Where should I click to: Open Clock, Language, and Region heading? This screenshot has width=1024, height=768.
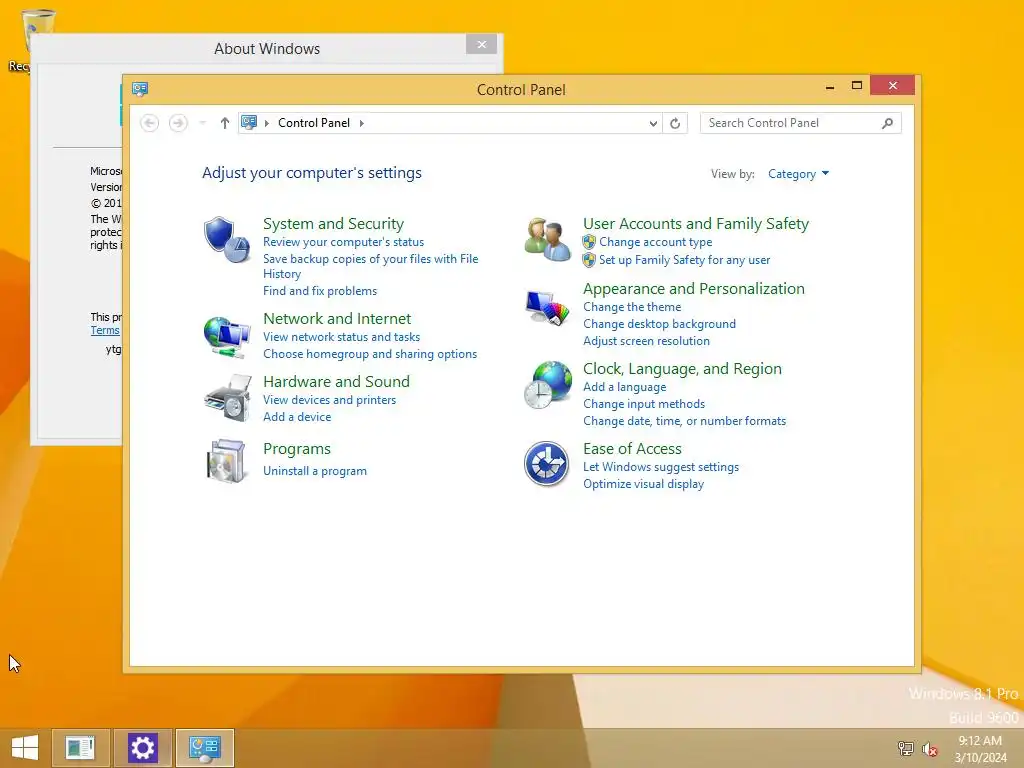tap(682, 368)
